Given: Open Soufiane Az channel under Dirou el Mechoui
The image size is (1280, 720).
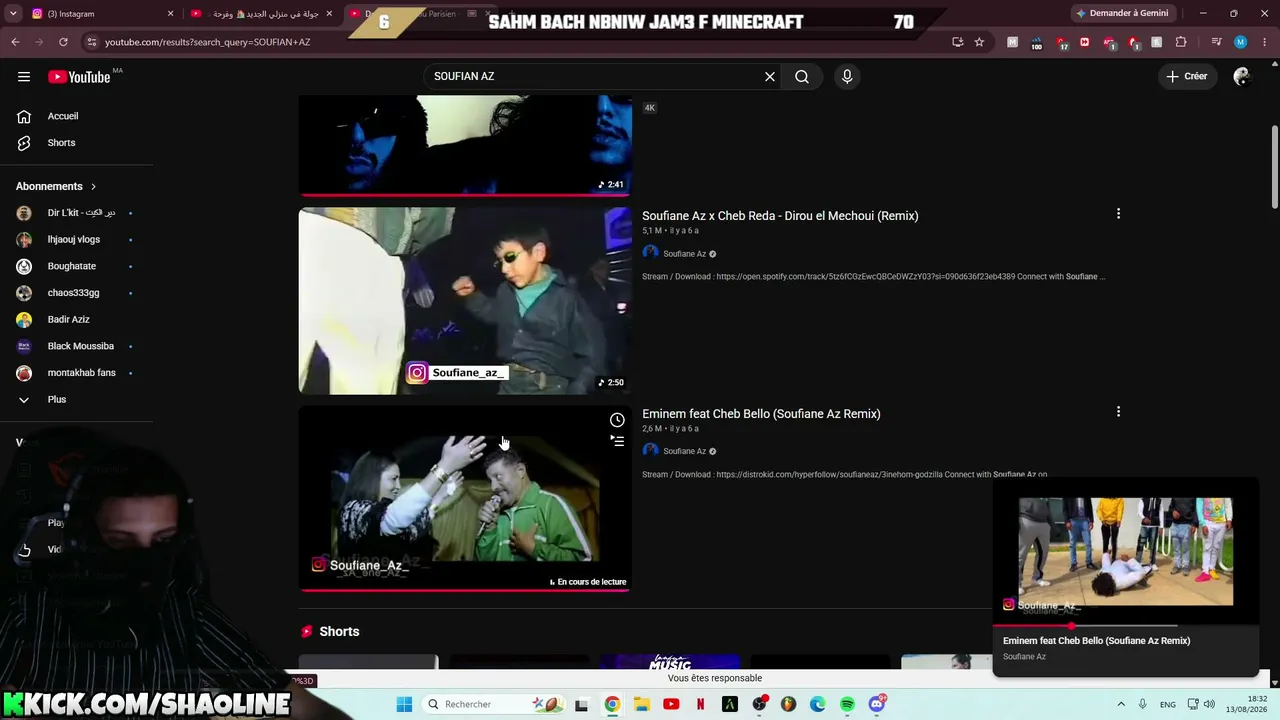Looking at the screenshot, I should (x=685, y=254).
